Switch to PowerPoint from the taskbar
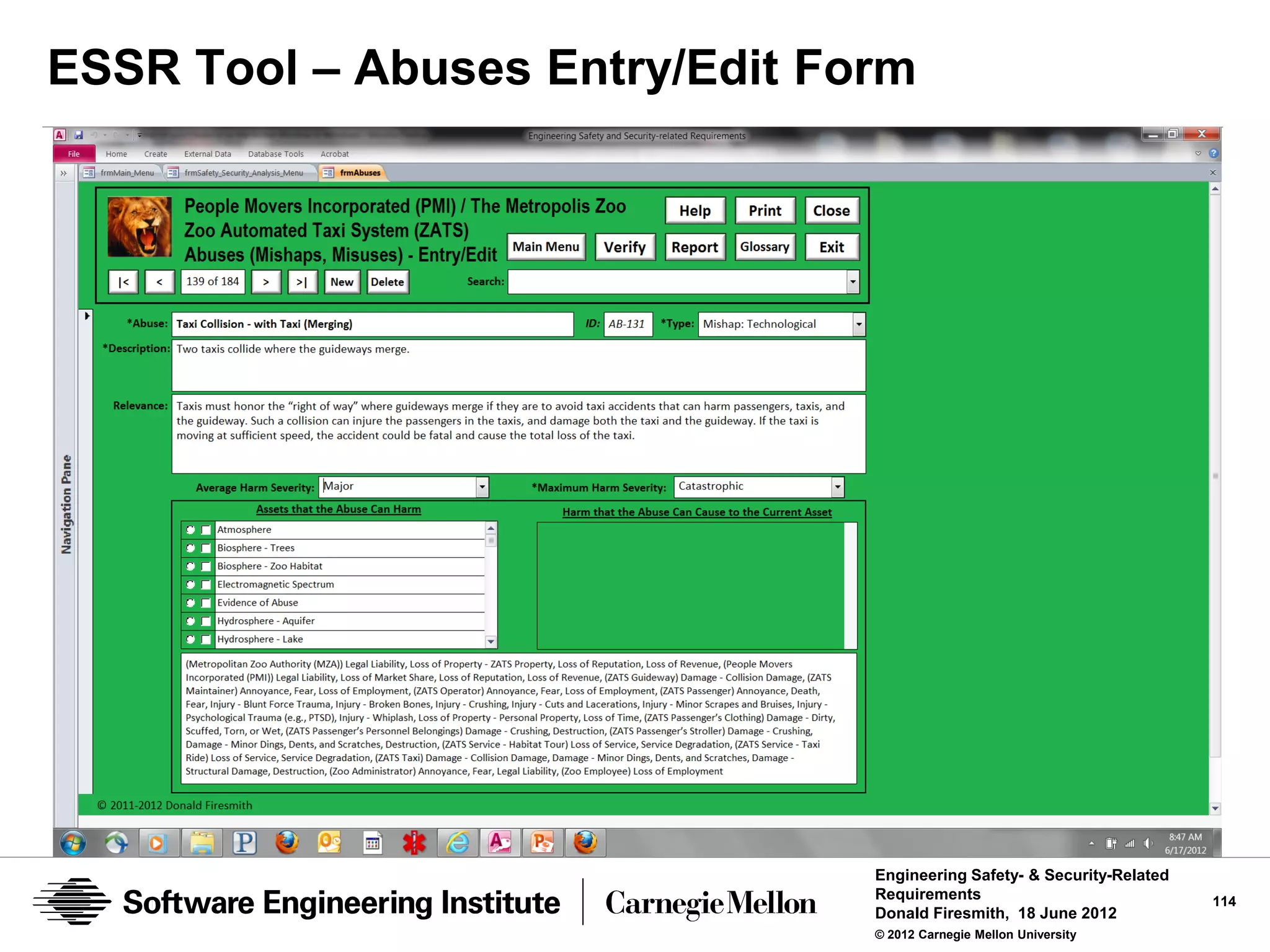This screenshot has width=1270, height=952. coord(543,843)
